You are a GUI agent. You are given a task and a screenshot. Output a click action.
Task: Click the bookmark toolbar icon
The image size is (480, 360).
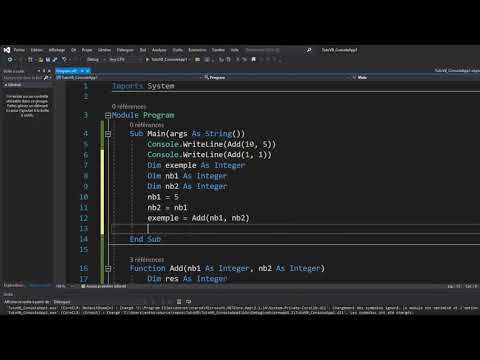point(254,59)
